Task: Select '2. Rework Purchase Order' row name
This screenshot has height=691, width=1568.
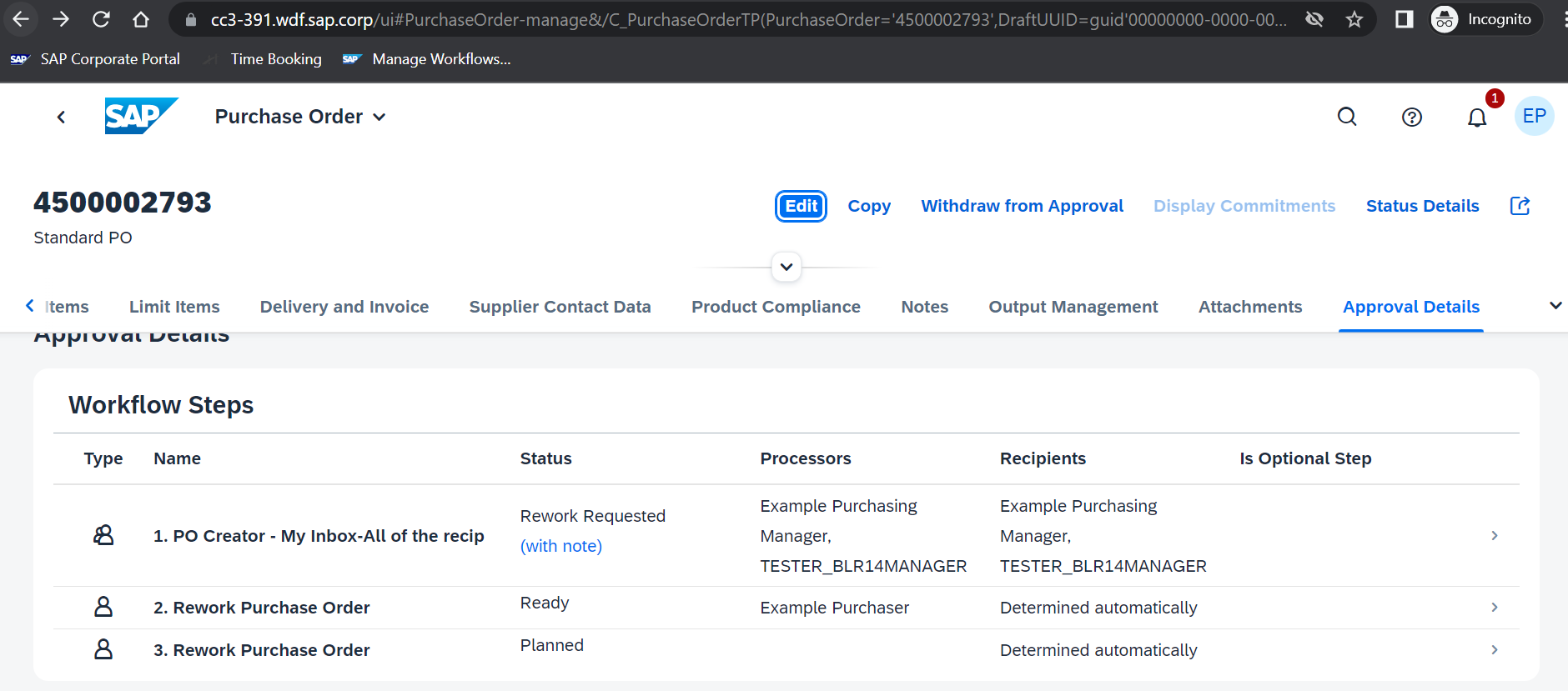Action: [x=261, y=608]
